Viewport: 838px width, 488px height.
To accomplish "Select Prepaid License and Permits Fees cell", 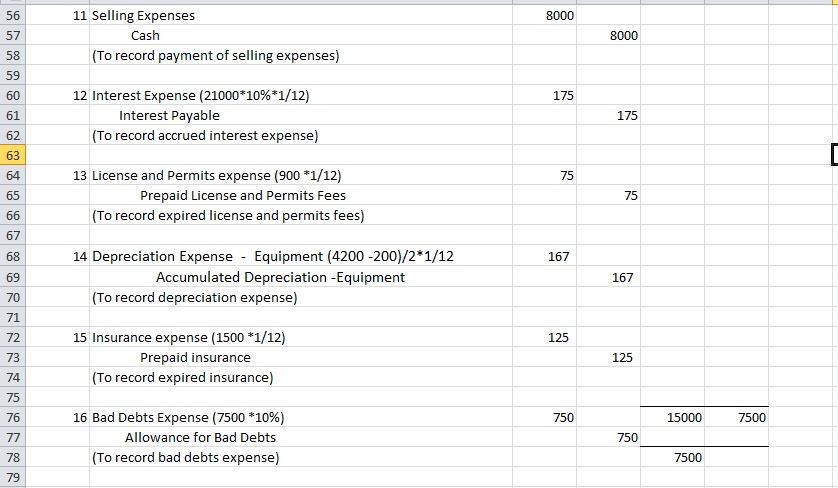I will [x=301, y=196].
